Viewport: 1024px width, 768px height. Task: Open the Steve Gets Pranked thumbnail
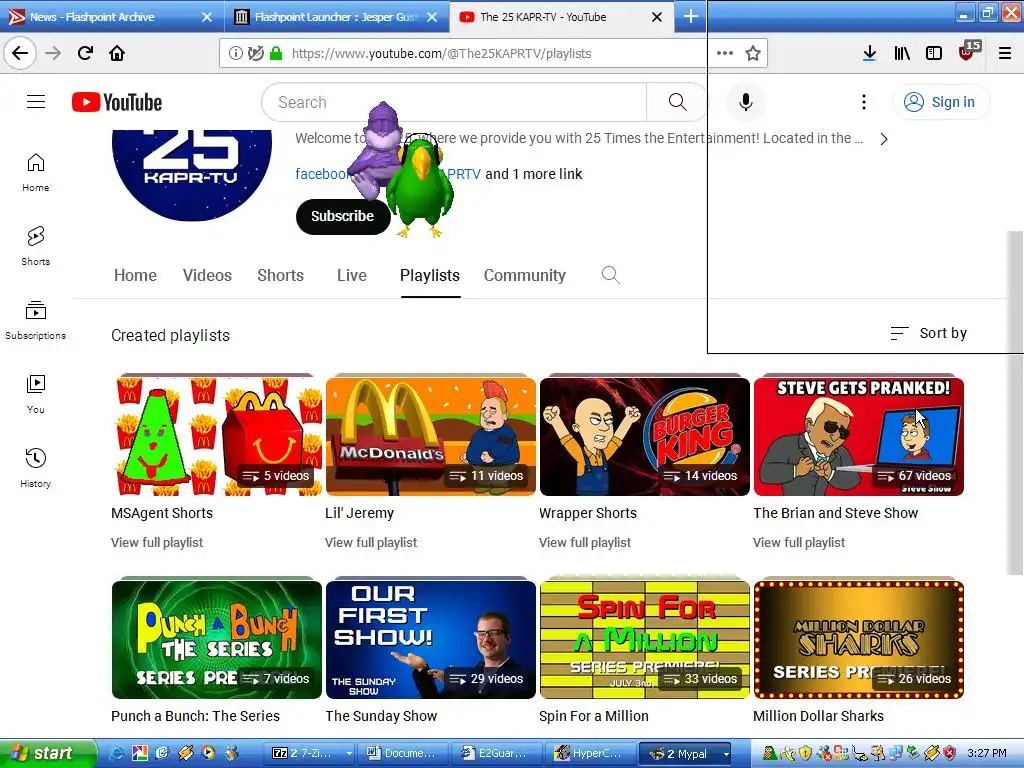click(859, 436)
